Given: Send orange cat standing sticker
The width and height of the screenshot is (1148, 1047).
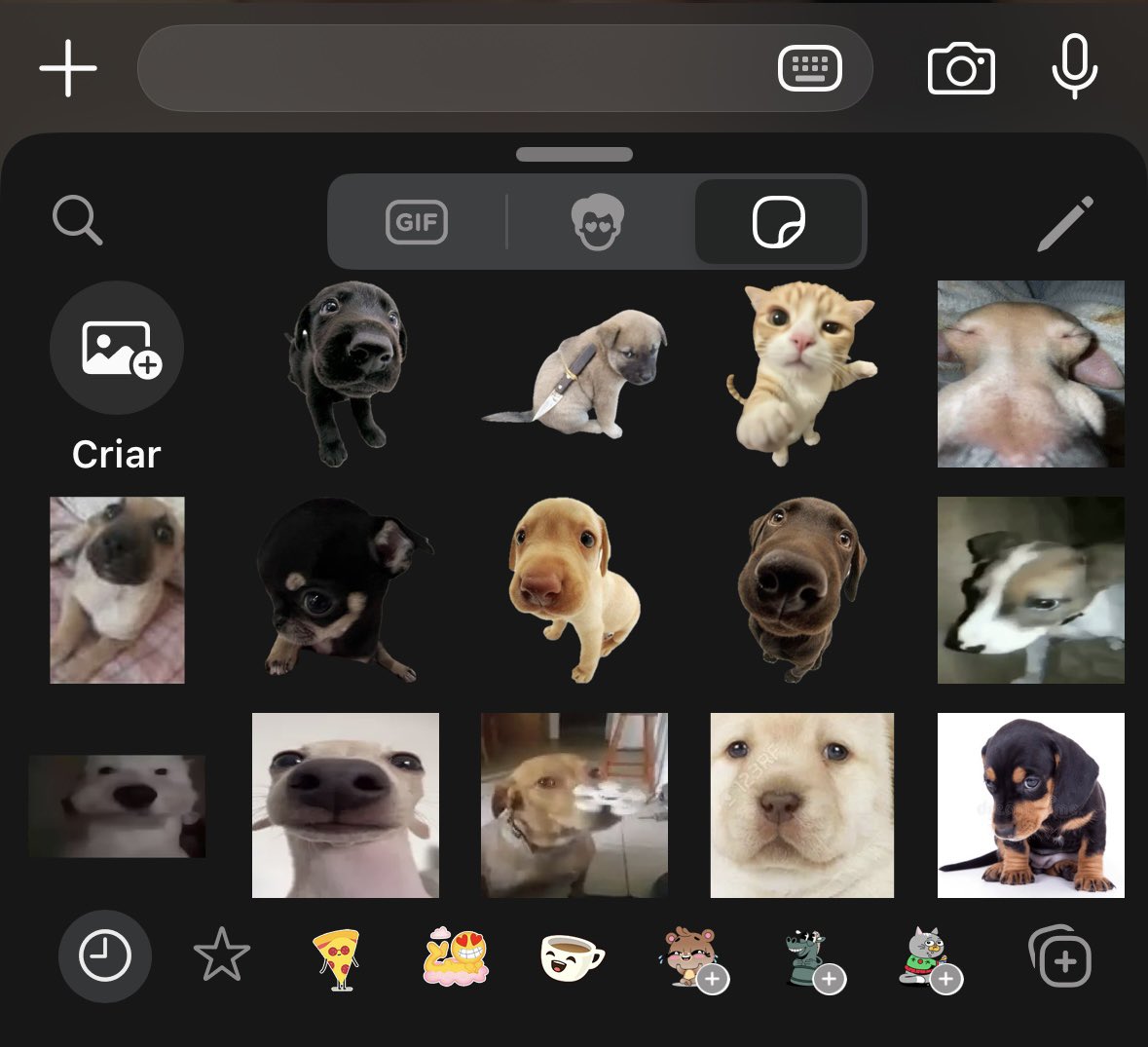Looking at the screenshot, I should (801, 373).
